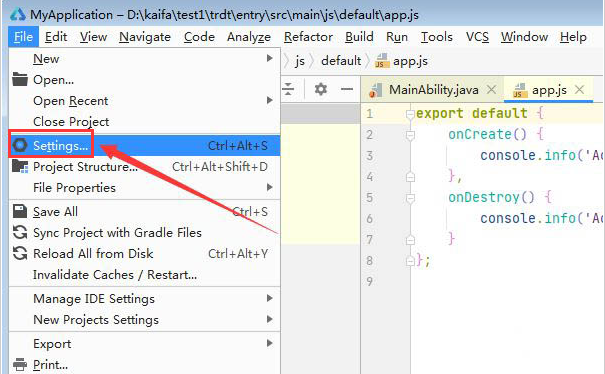Open the Refactor menu
The height and width of the screenshot is (374, 605).
tap(308, 37)
